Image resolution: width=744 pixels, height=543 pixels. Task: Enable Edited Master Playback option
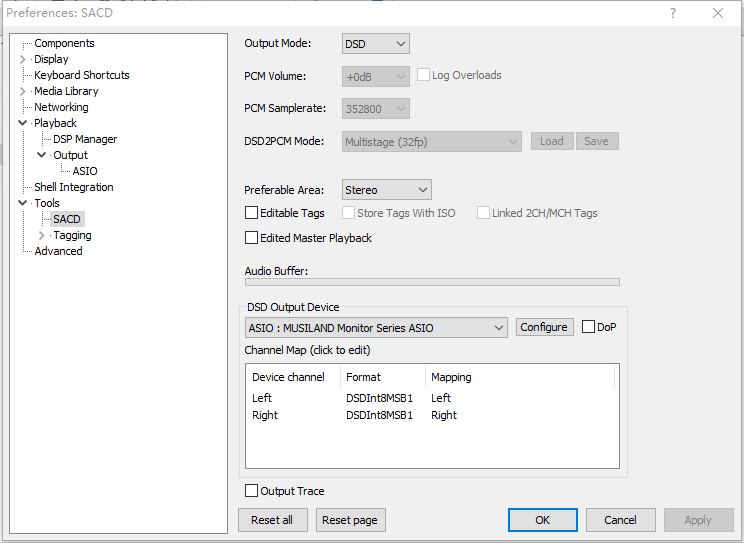(252, 238)
